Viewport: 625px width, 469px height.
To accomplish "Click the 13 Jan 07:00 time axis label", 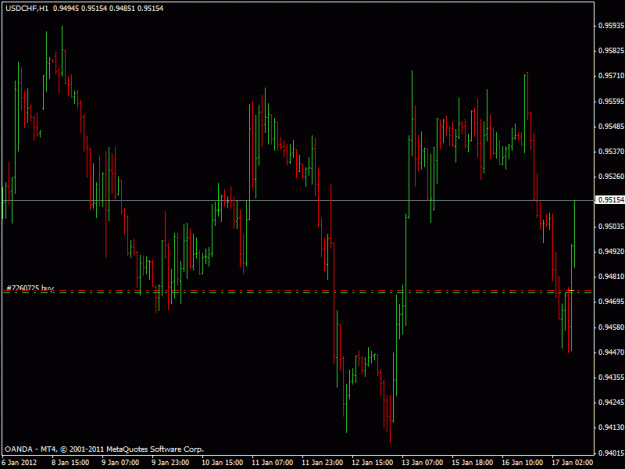I will click(422, 463).
